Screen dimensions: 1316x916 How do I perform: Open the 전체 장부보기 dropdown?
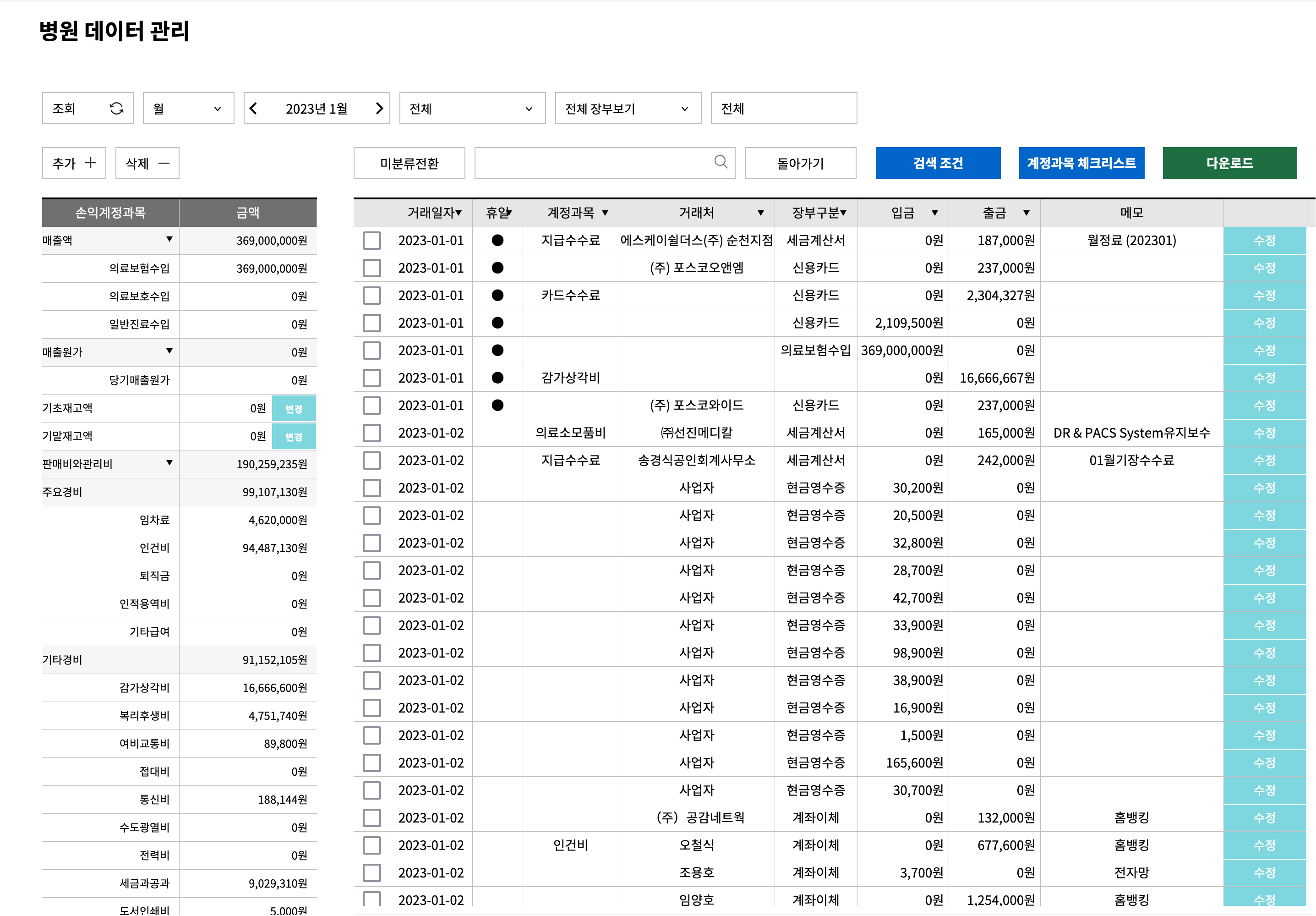pyautogui.click(x=628, y=108)
